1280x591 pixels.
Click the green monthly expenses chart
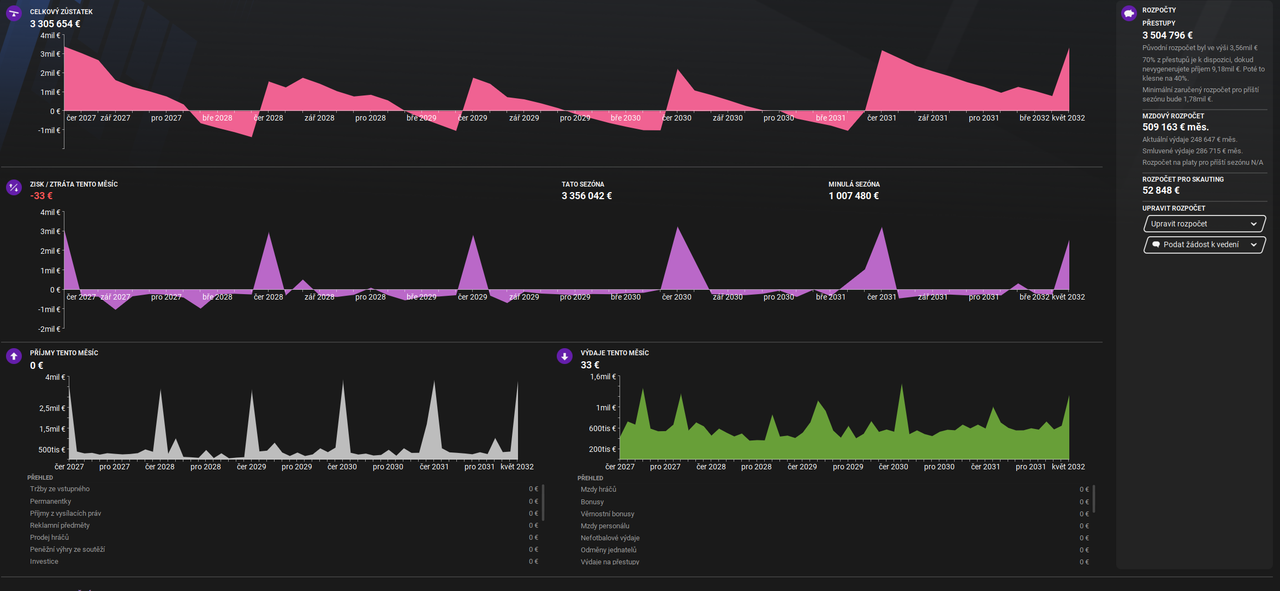click(845, 418)
